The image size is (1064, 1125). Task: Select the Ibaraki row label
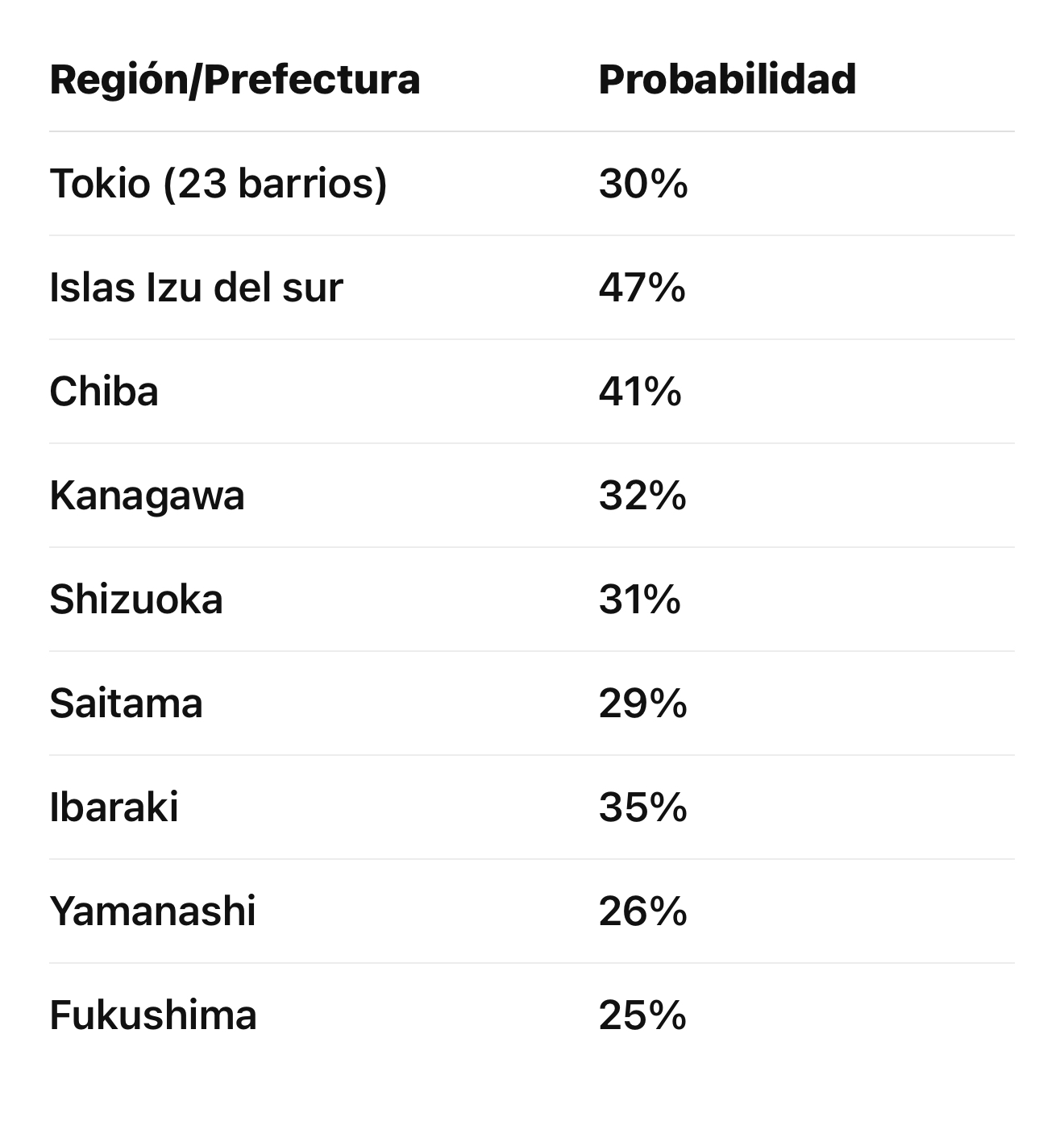click(x=114, y=807)
